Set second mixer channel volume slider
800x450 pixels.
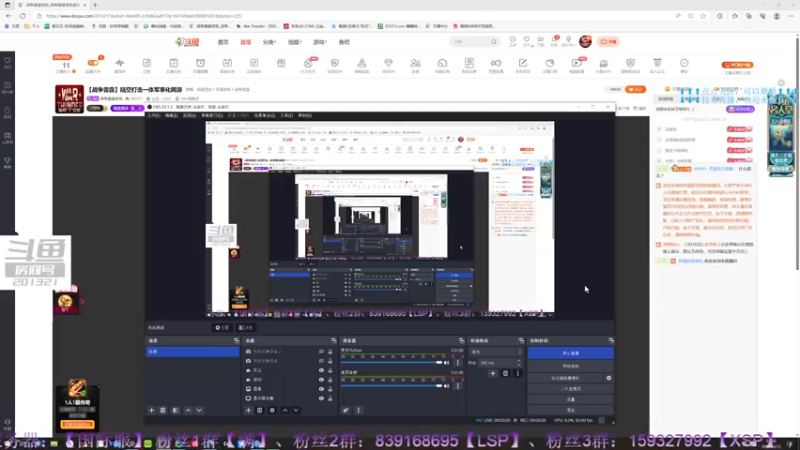click(391, 386)
